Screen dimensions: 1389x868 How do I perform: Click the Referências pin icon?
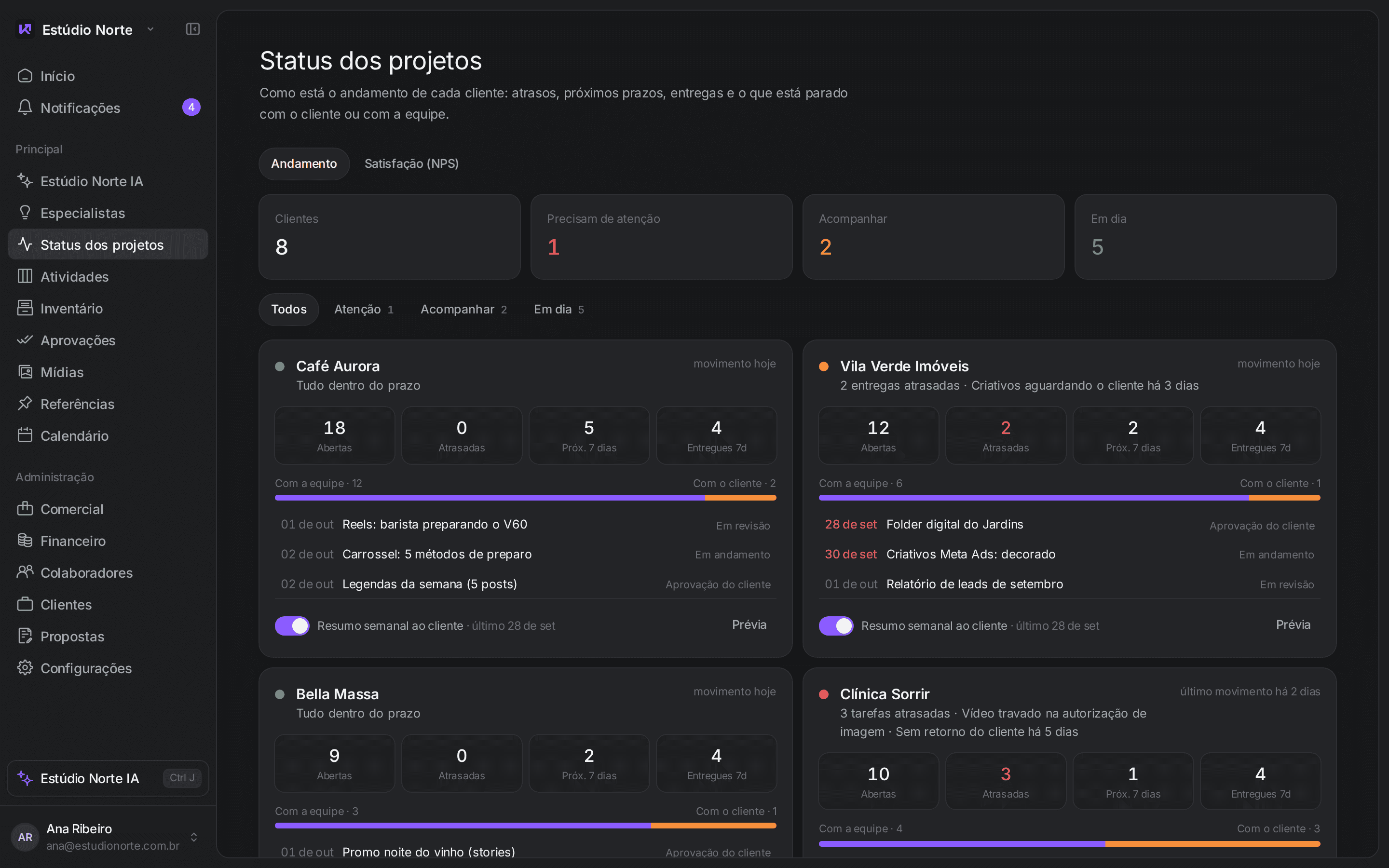click(25, 404)
